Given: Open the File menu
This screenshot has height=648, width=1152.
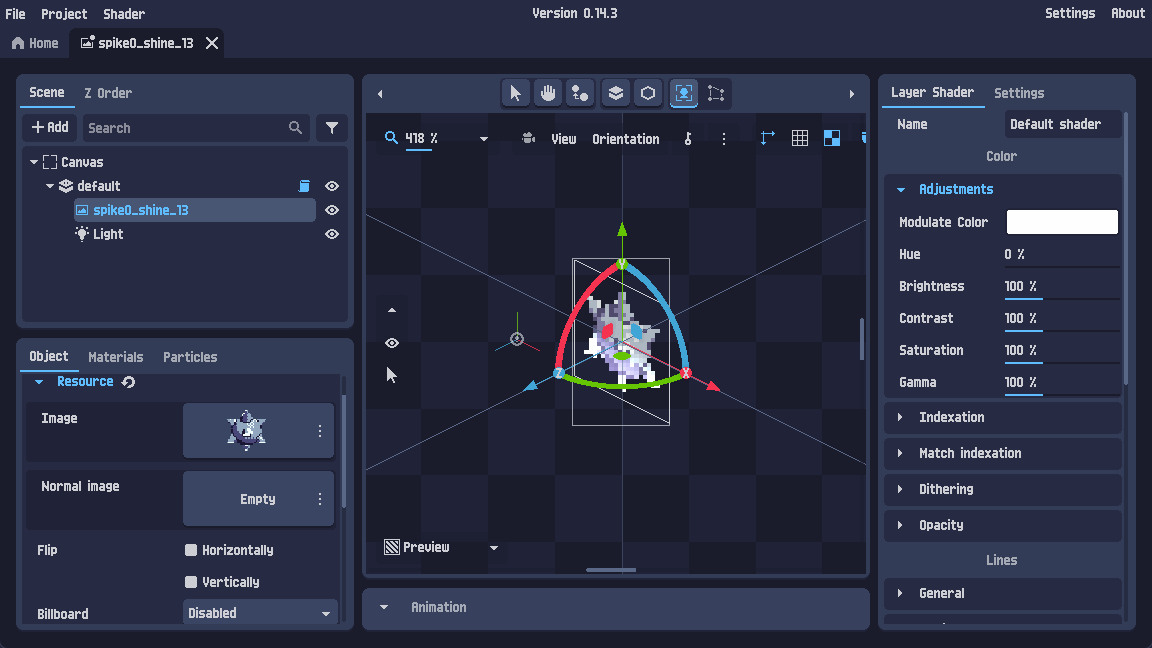Looking at the screenshot, I should pyautogui.click(x=15, y=14).
